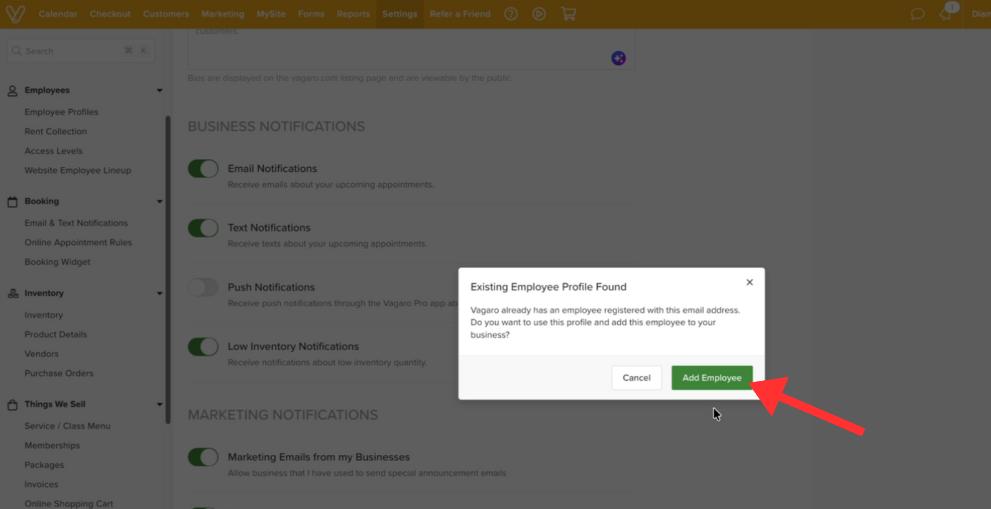The image size is (991, 509).
Task: Click inside the employee bio text area
Action: [x=411, y=49]
